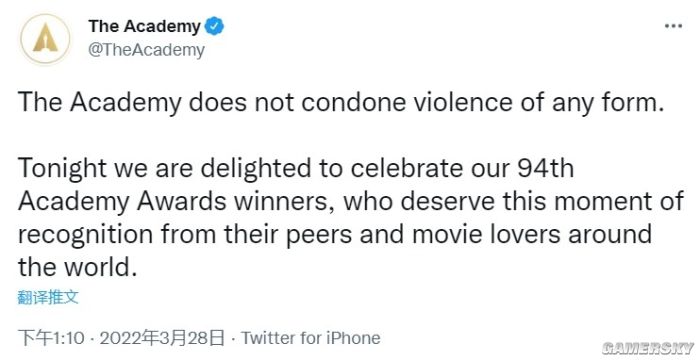This screenshot has width=700, height=360.
Task: Click the final line "the world."
Action: 77,268
